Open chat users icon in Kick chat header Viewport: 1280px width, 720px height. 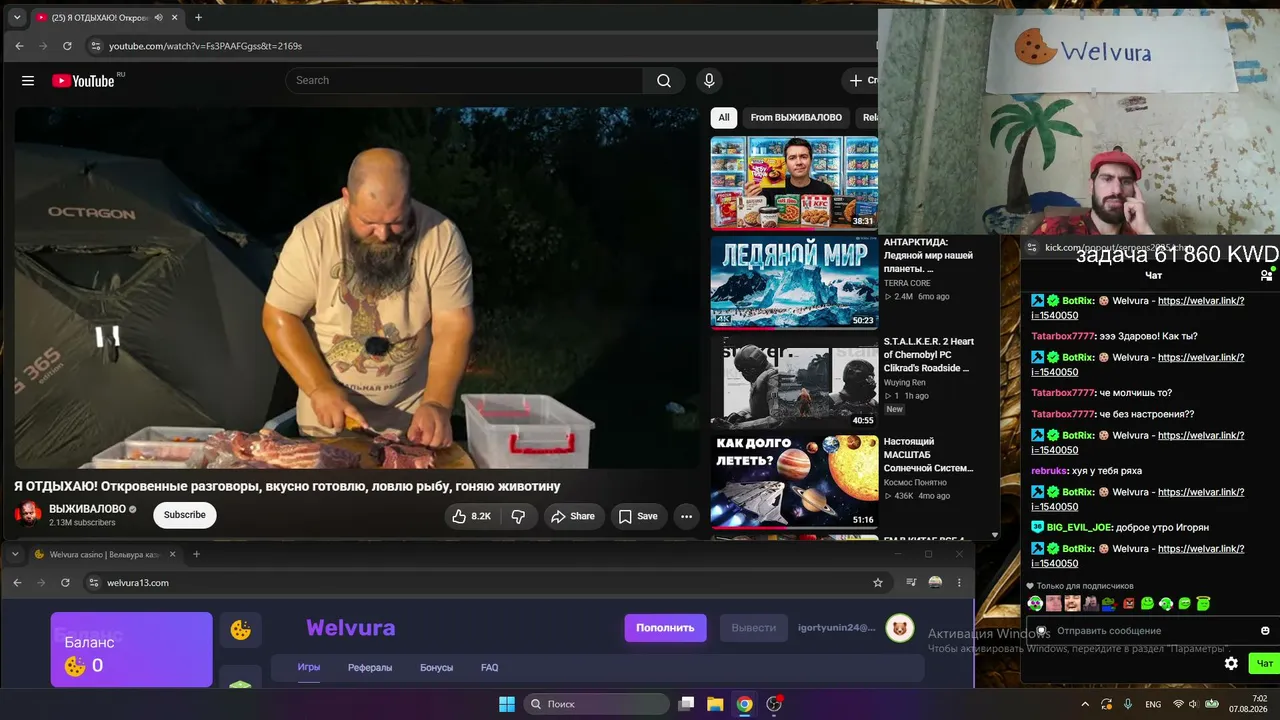[x=1266, y=275]
